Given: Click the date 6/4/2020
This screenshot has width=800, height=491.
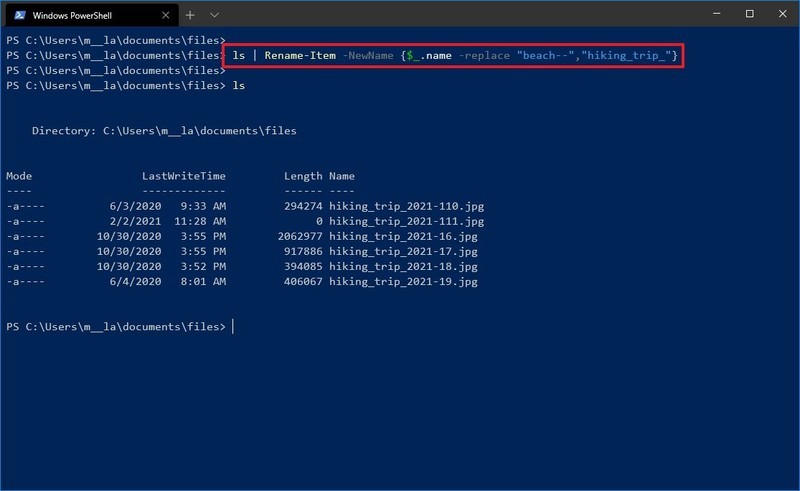Looking at the screenshot, I should 135,281.
